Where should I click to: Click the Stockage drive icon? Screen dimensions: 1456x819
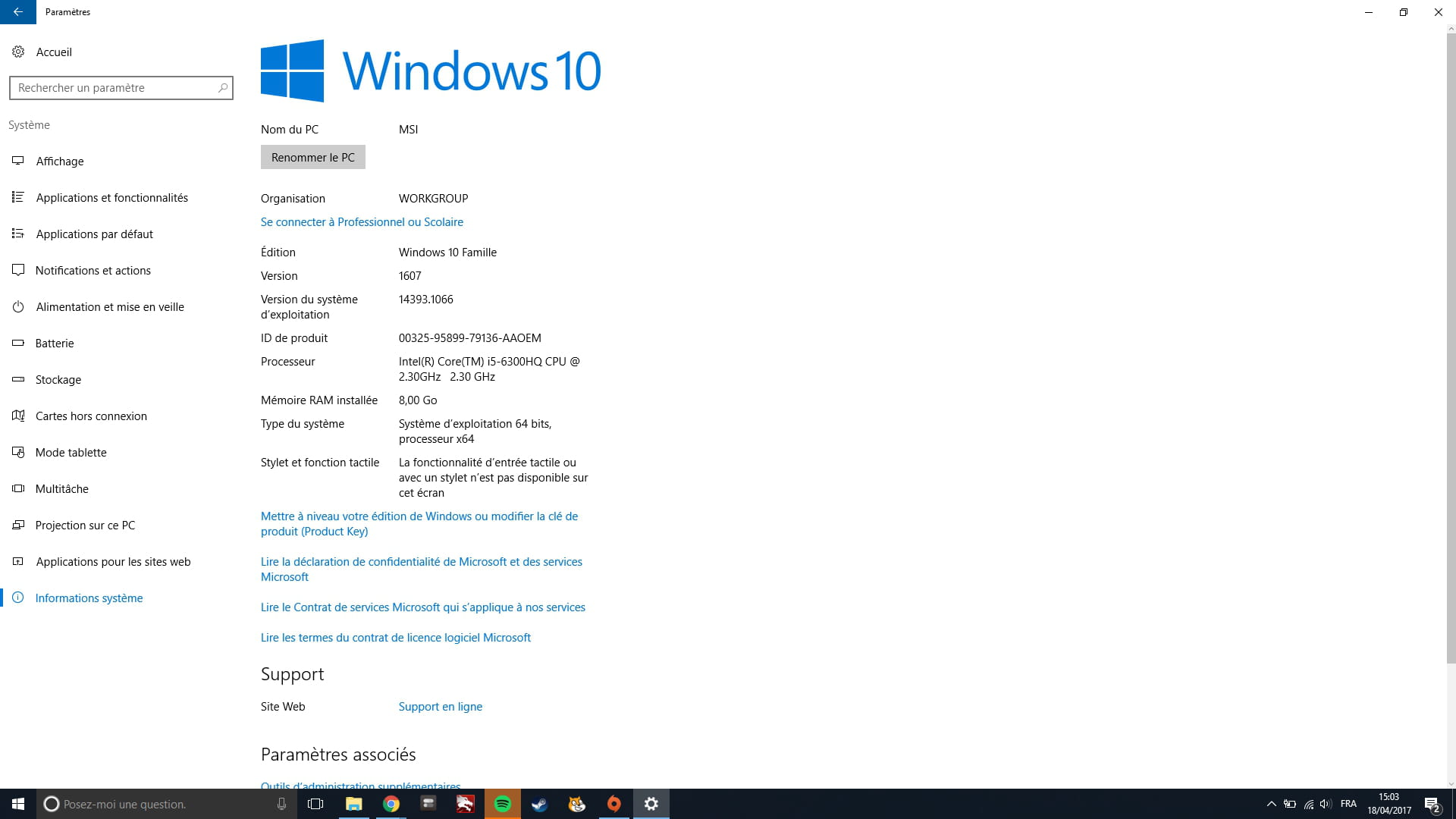coord(18,379)
